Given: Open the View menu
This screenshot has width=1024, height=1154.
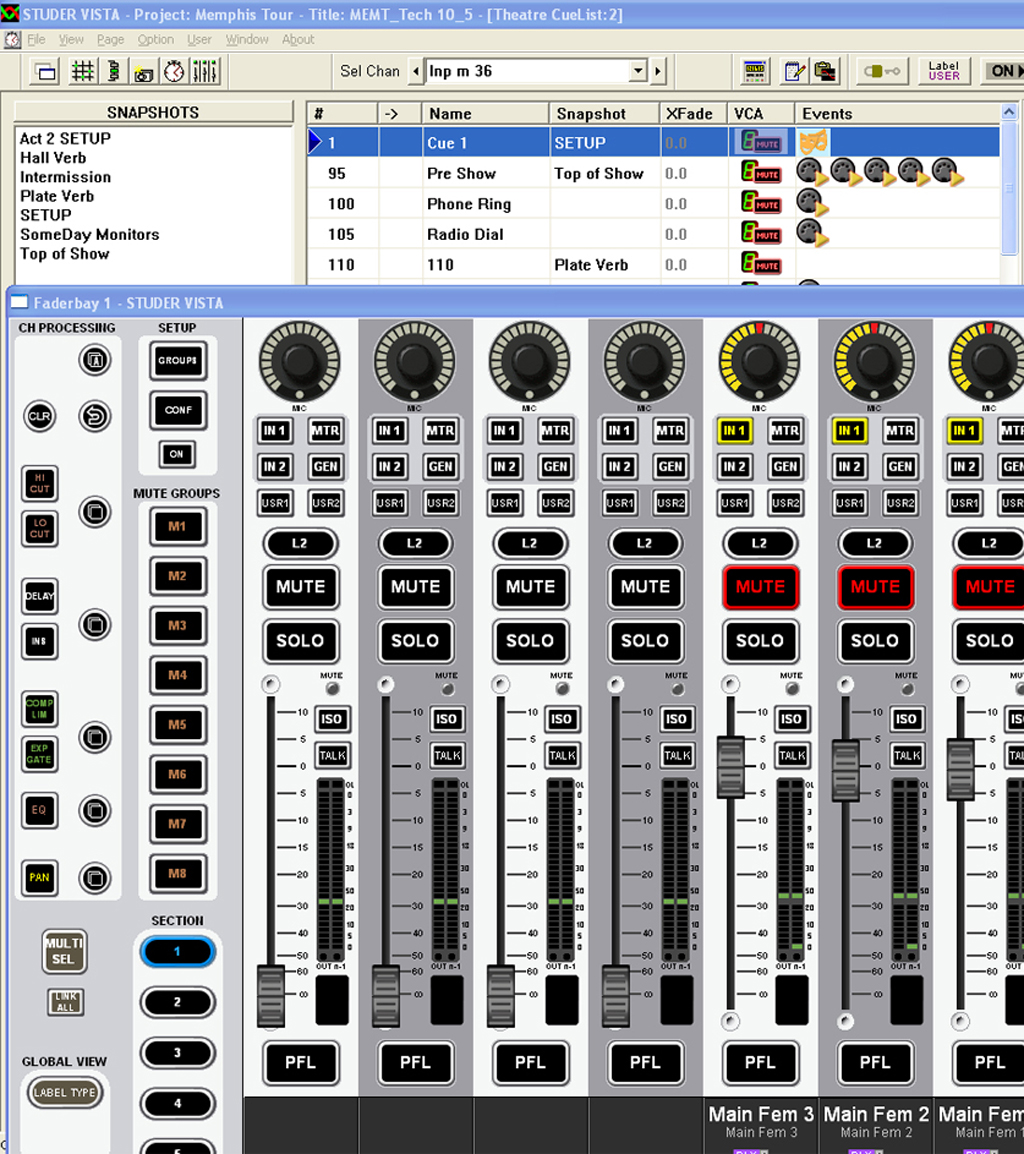Looking at the screenshot, I should pyautogui.click(x=71, y=40).
